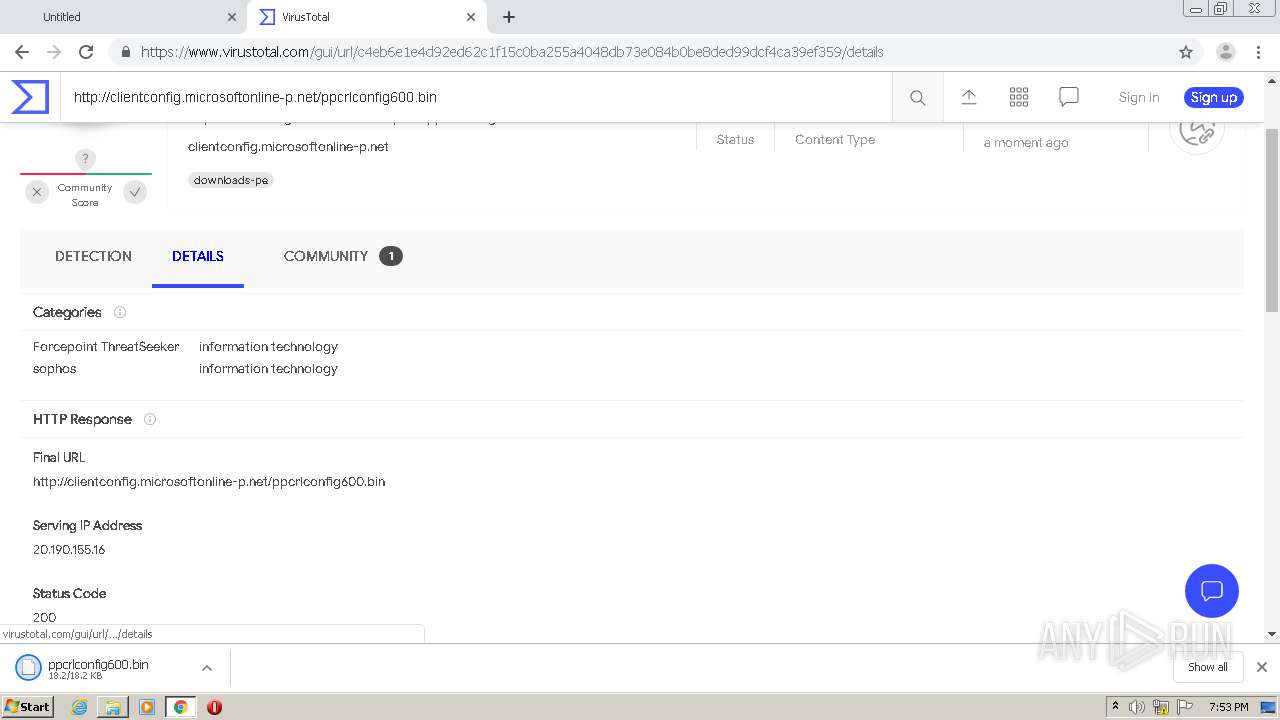Screen dimensions: 1280x720
Task: Click the Categories info icon
Action: pyautogui.click(x=120, y=312)
